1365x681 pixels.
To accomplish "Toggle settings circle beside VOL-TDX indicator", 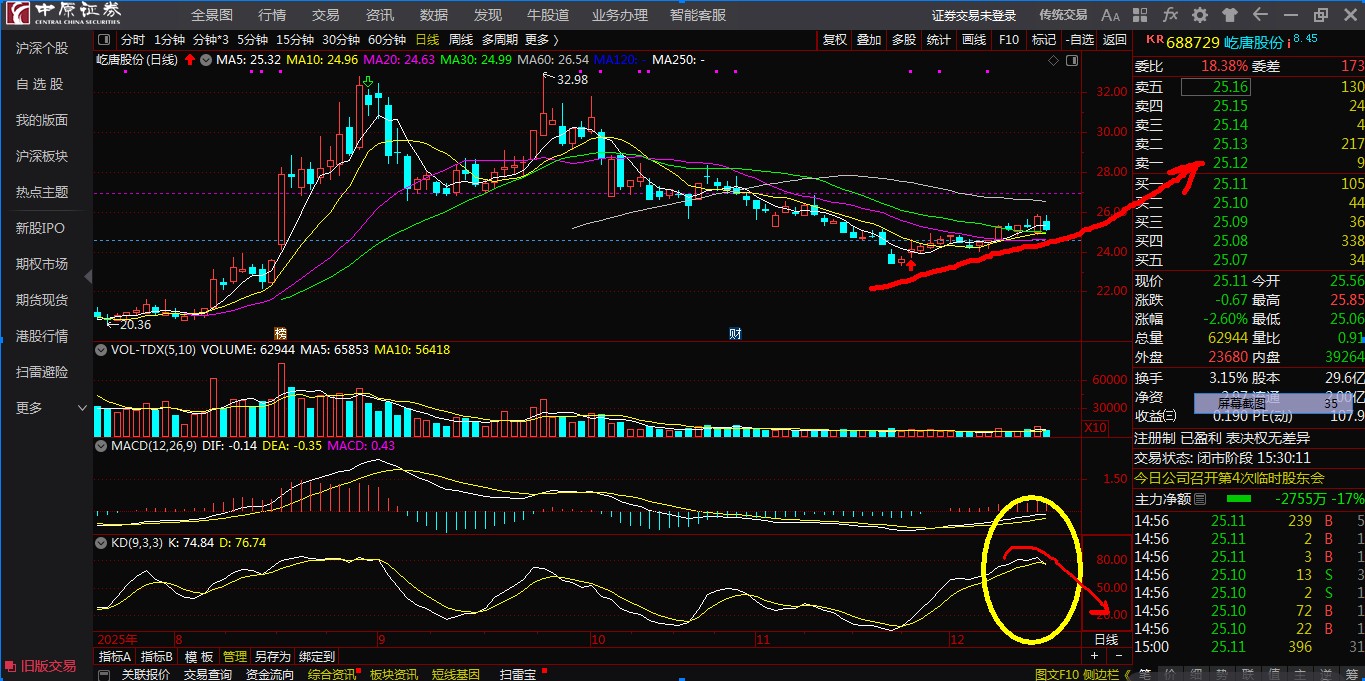I will (101, 350).
